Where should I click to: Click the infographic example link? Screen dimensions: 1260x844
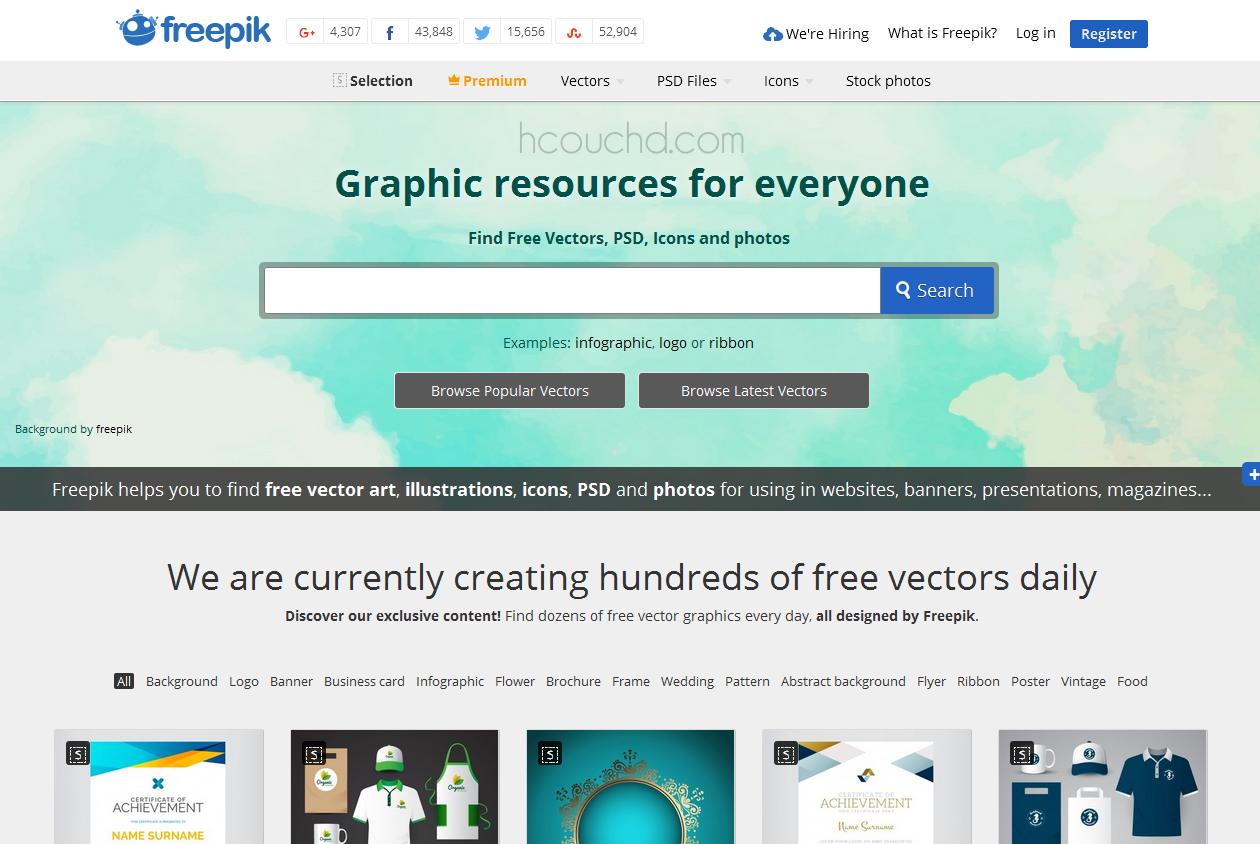coord(613,343)
